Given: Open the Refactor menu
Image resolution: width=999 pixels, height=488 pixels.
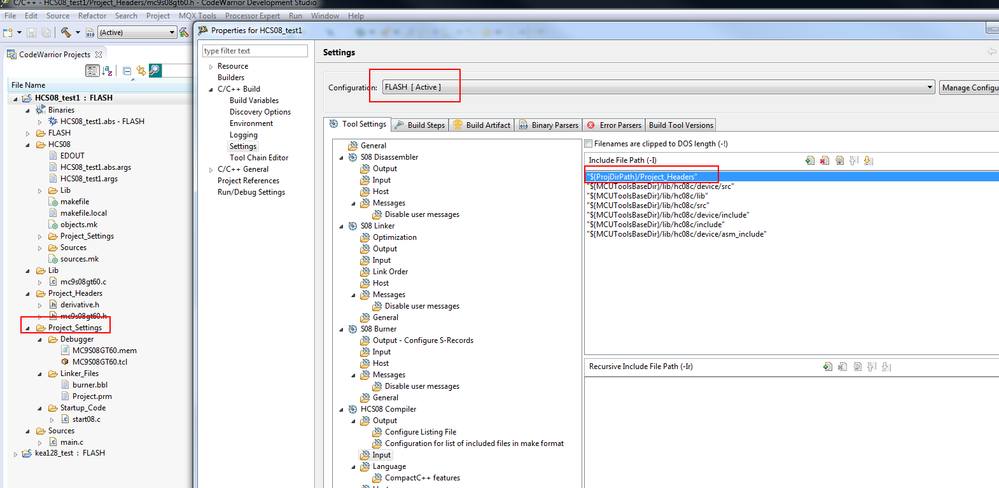Looking at the screenshot, I should [92, 15].
